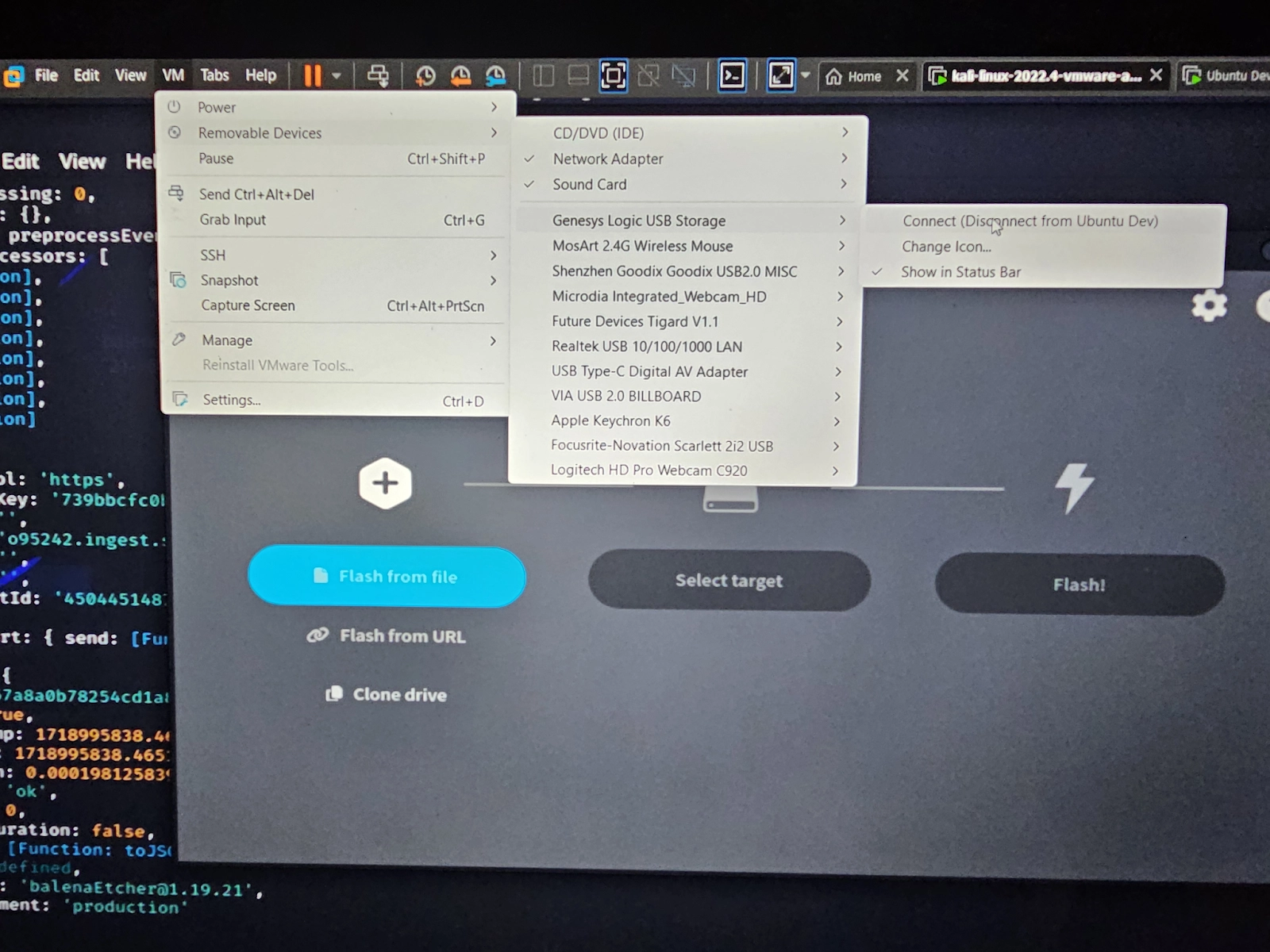This screenshot has height=952, width=1270.
Task: Take a new snapshot using the toolbar icon
Action: click(425, 75)
